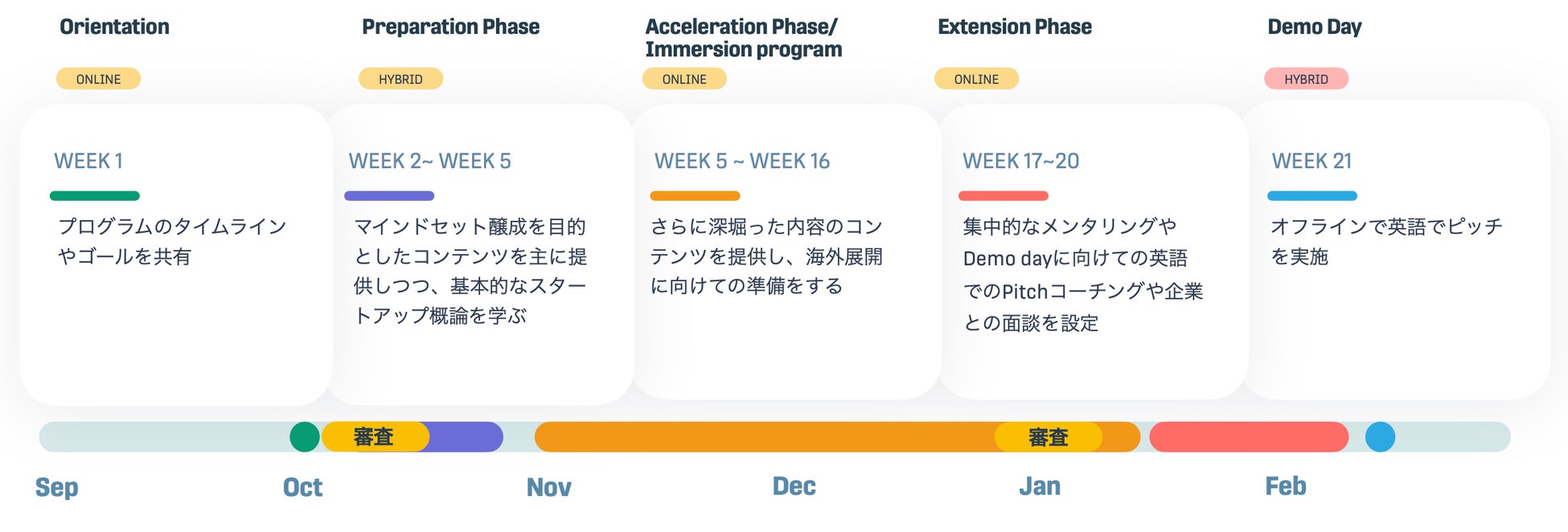The image size is (1568, 532).
Task: Select the Demo Day title
Action: click(1314, 27)
